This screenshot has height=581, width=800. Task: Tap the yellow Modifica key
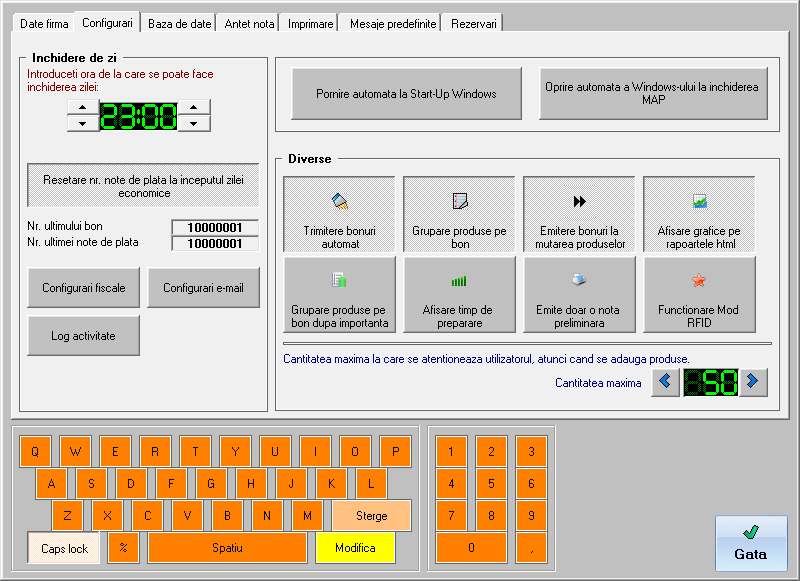(x=355, y=548)
